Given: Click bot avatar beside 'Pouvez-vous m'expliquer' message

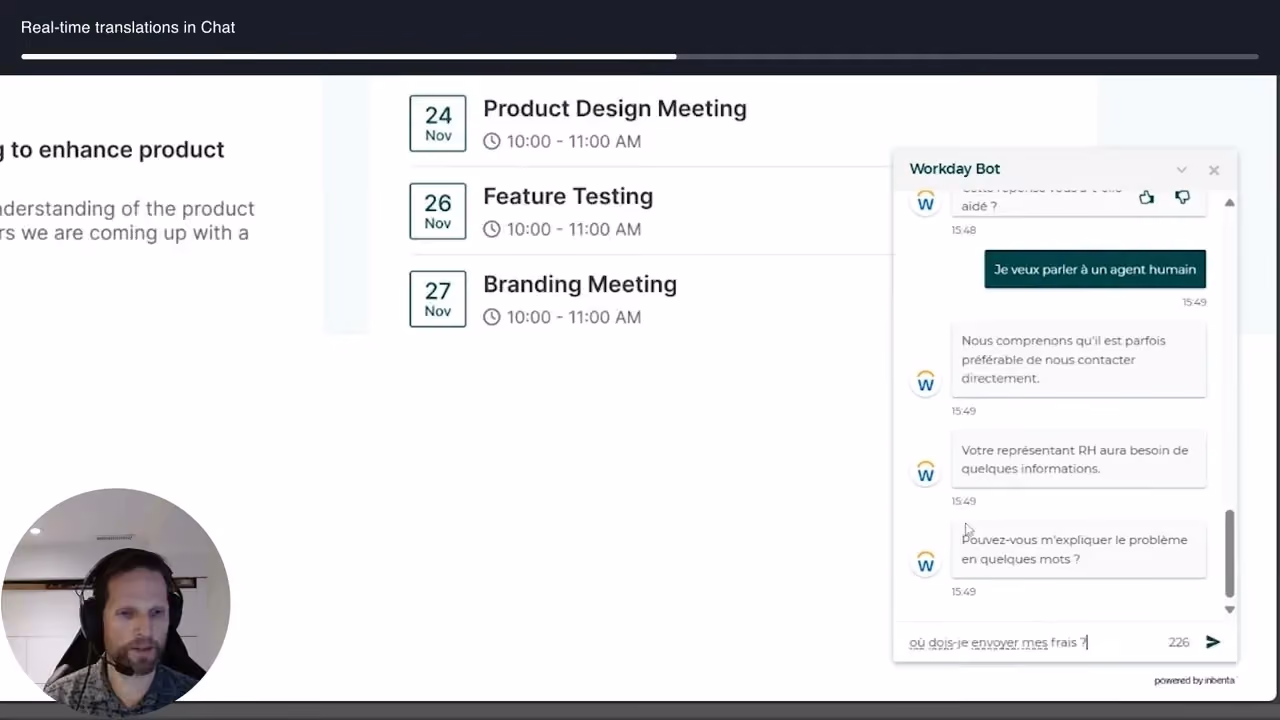Looking at the screenshot, I should (x=926, y=563).
